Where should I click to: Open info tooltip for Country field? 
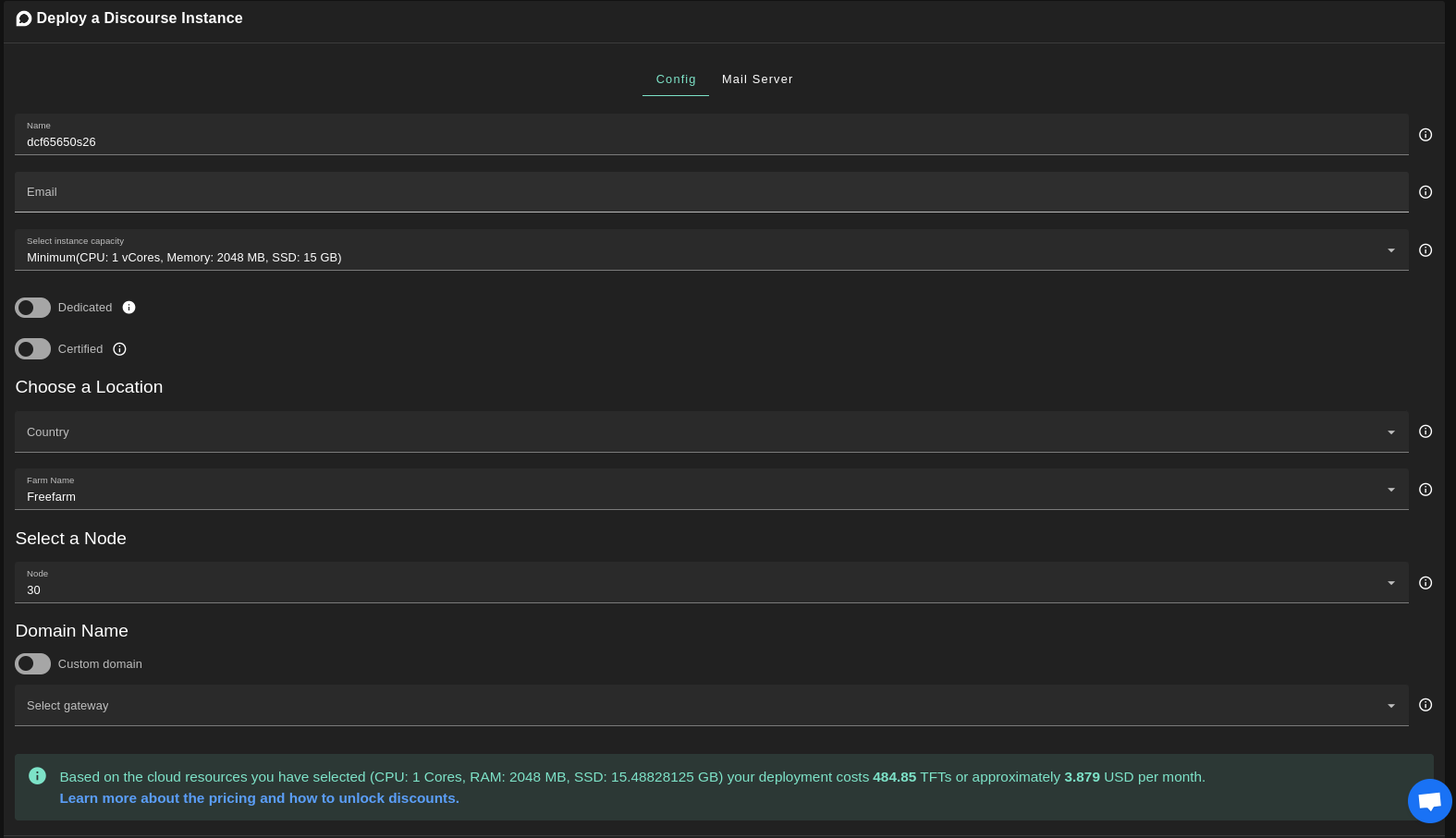pos(1425,431)
